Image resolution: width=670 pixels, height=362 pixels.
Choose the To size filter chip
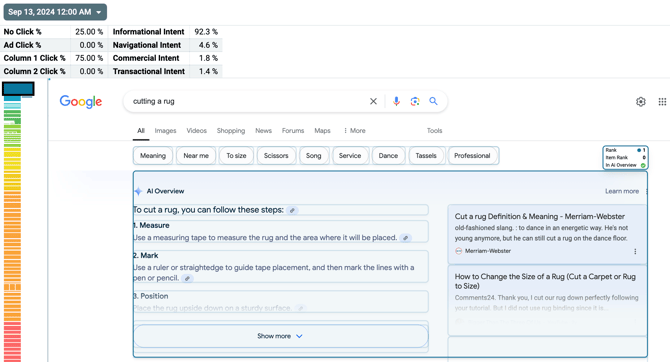[x=236, y=156]
